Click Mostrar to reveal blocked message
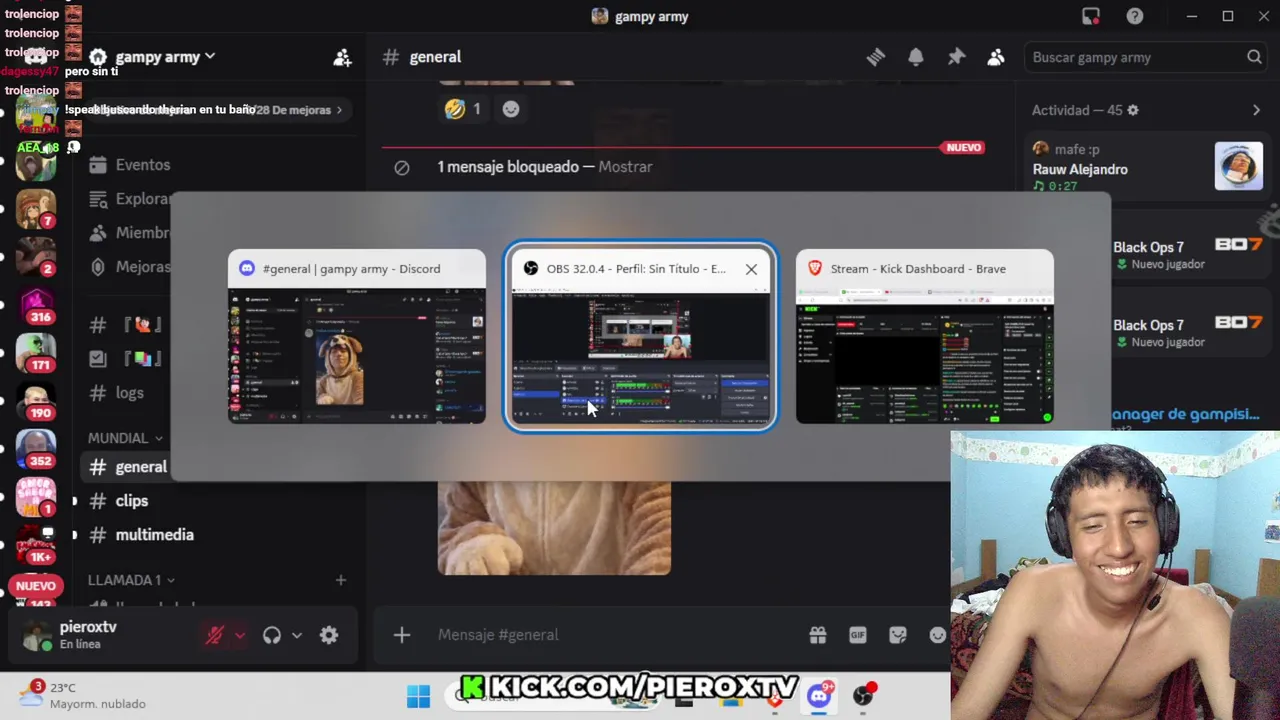1280x720 pixels. point(625,167)
